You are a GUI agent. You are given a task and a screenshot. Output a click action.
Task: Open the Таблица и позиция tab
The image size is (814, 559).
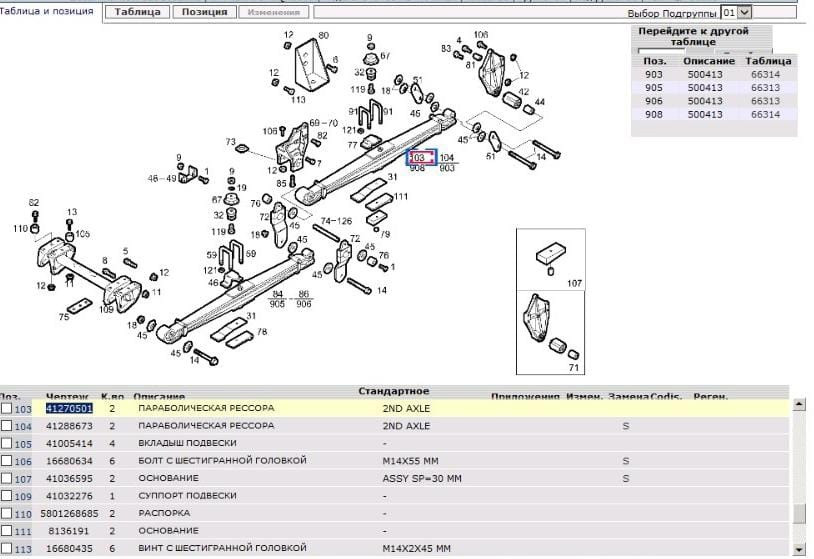[x=48, y=11]
